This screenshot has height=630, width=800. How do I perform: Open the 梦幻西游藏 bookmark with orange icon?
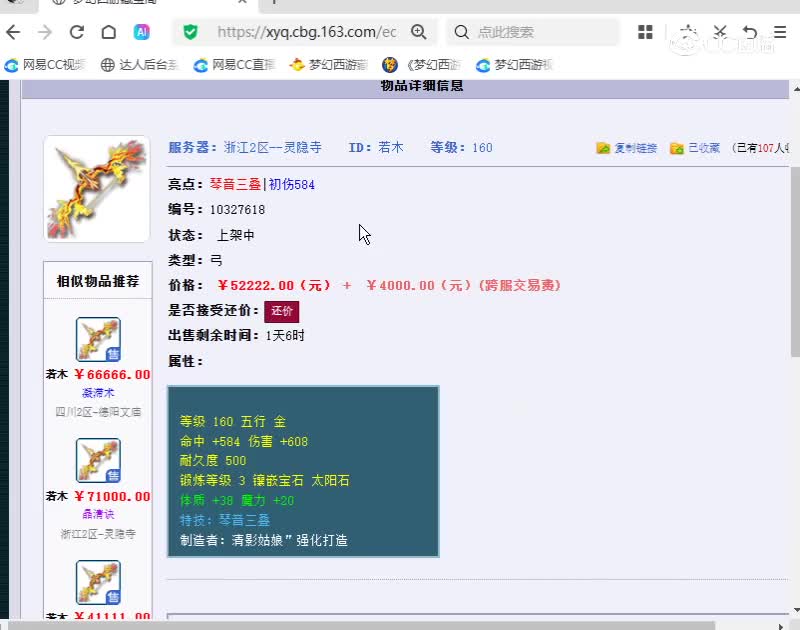[328, 65]
